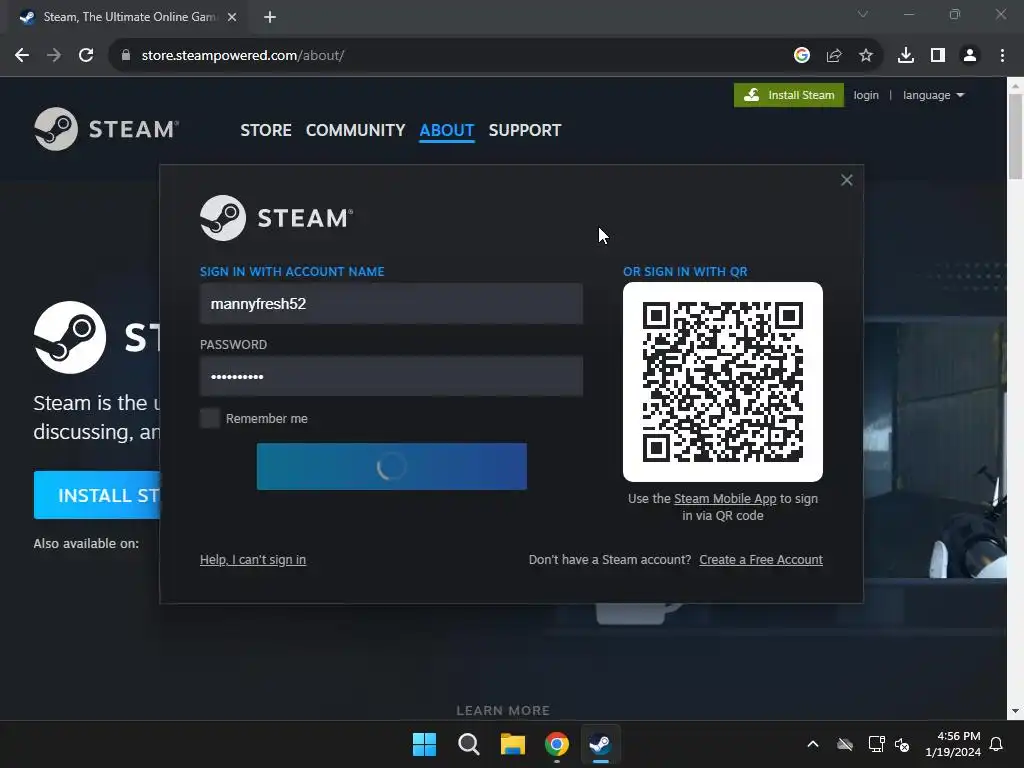Reload the current browser page
The image size is (1024, 768).
(86, 56)
